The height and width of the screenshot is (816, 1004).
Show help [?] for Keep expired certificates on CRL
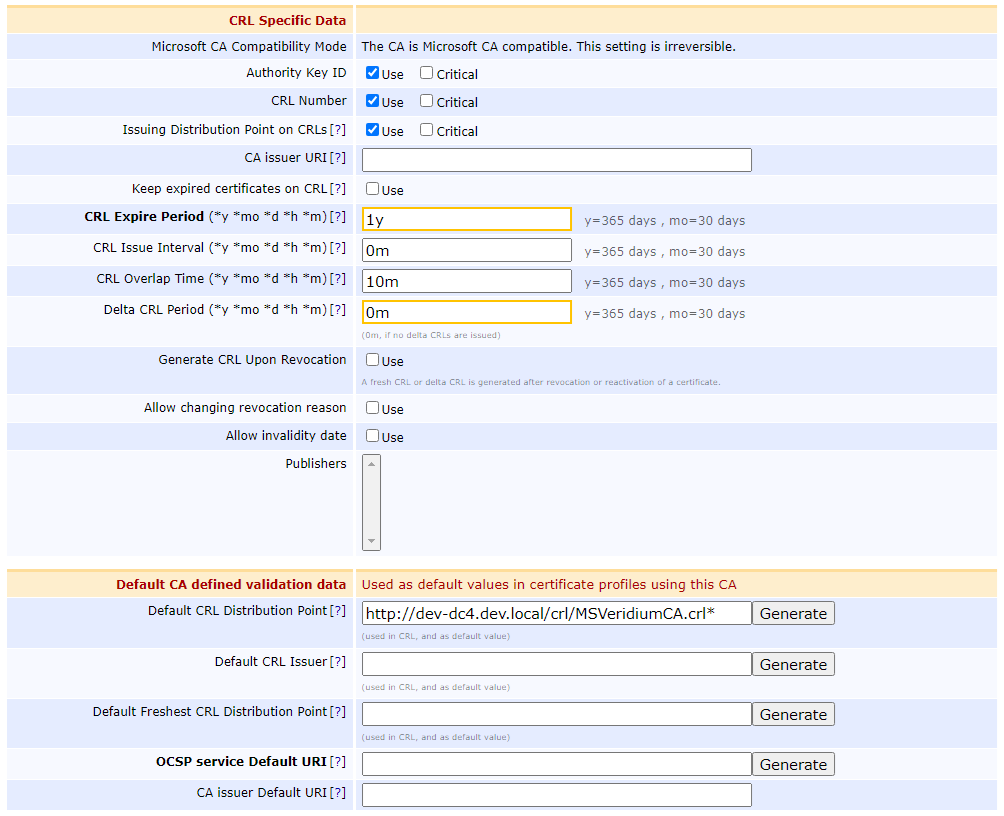[338, 189]
